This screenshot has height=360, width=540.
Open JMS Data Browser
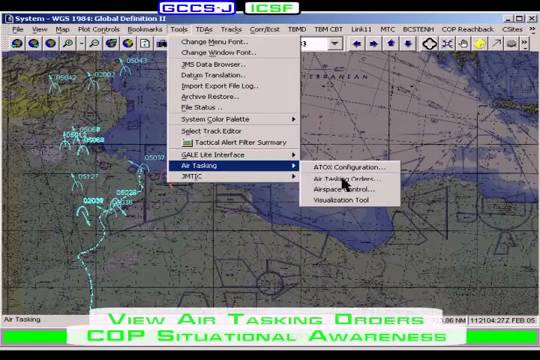coord(234,64)
